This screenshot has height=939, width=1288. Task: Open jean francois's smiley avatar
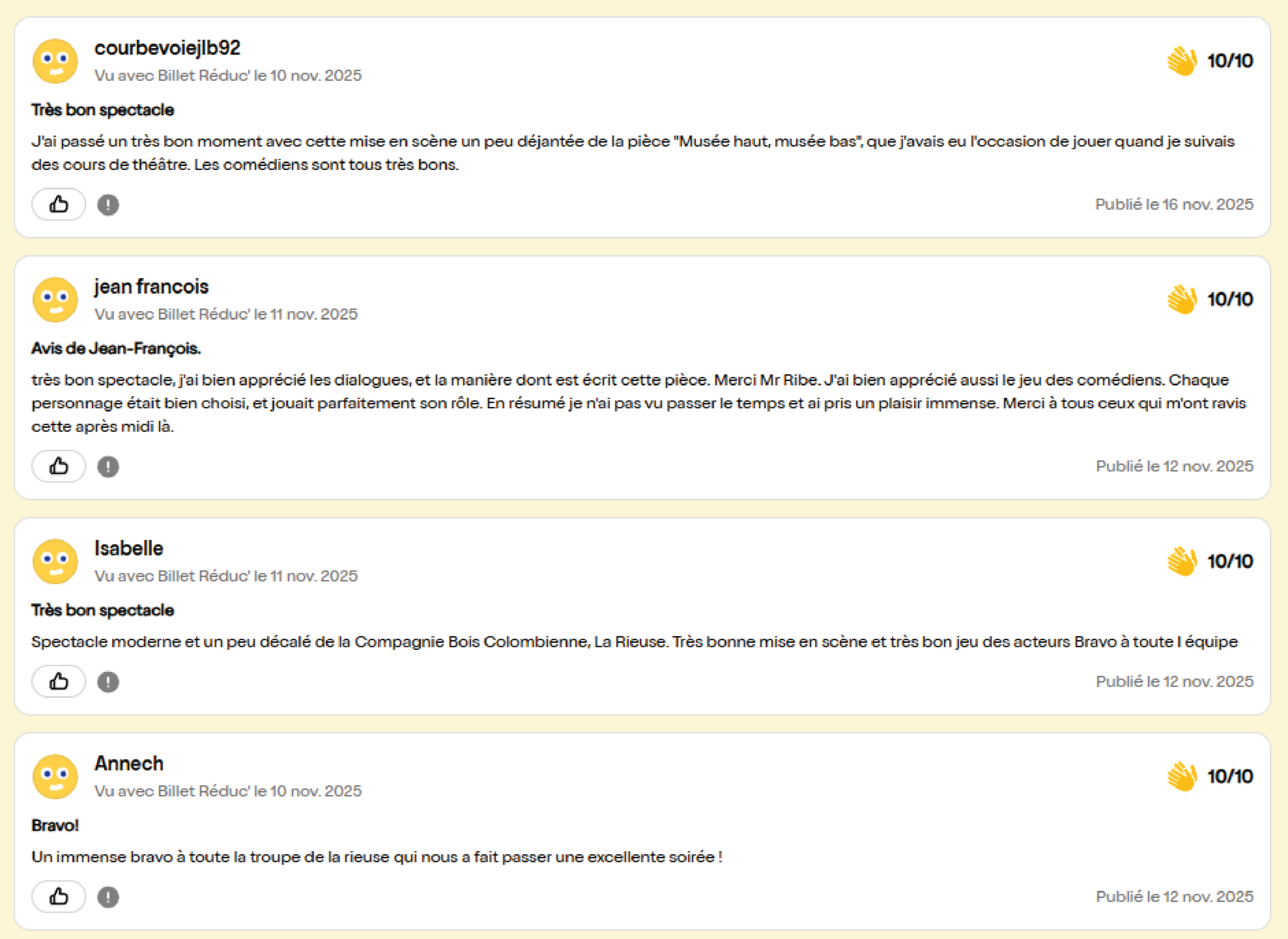[55, 300]
